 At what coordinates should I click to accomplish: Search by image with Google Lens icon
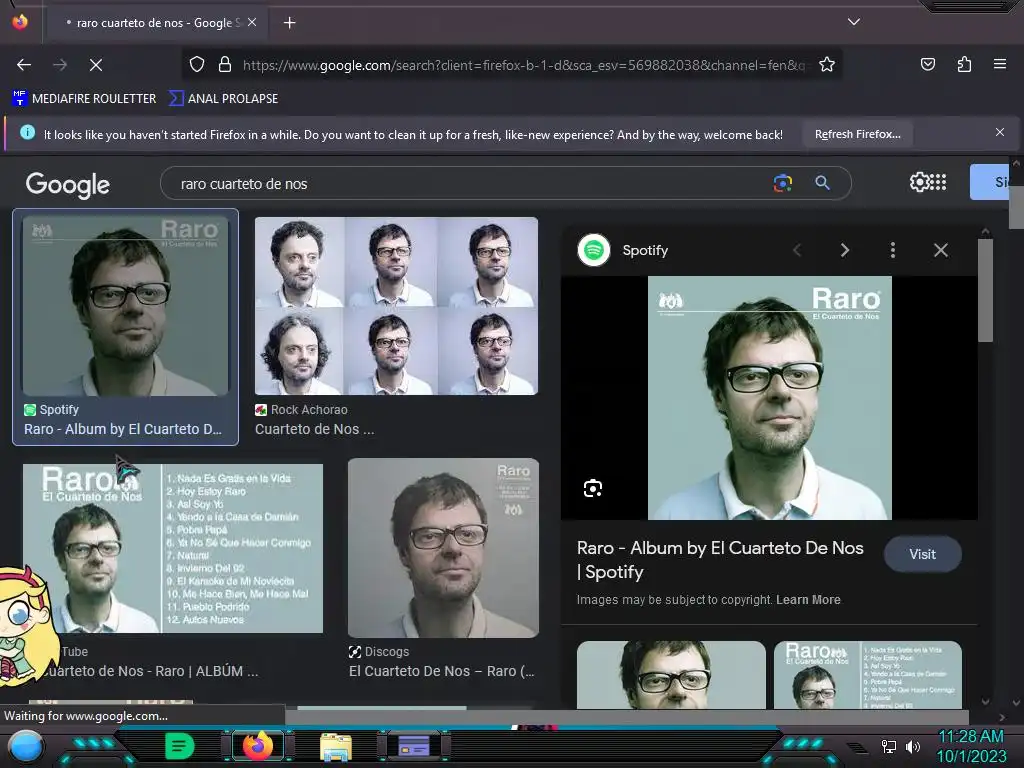point(782,183)
